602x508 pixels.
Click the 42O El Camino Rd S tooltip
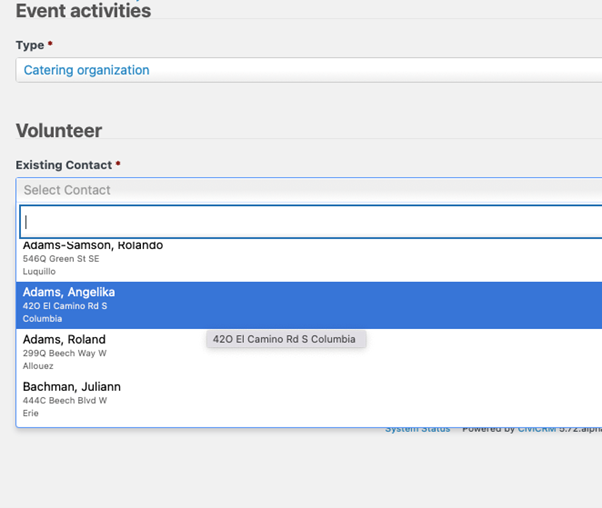tap(284, 339)
